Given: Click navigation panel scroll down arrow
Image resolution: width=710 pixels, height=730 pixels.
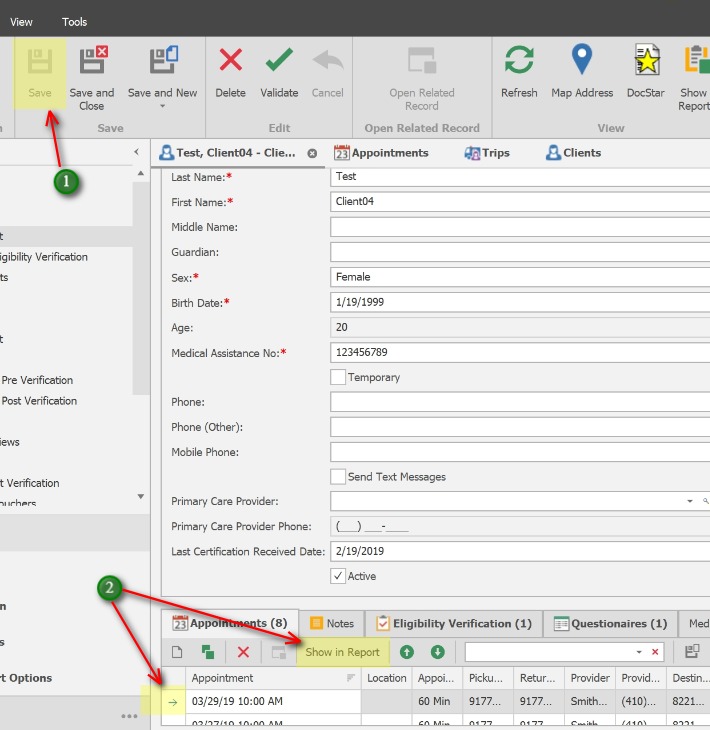Looking at the screenshot, I should click(141, 496).
